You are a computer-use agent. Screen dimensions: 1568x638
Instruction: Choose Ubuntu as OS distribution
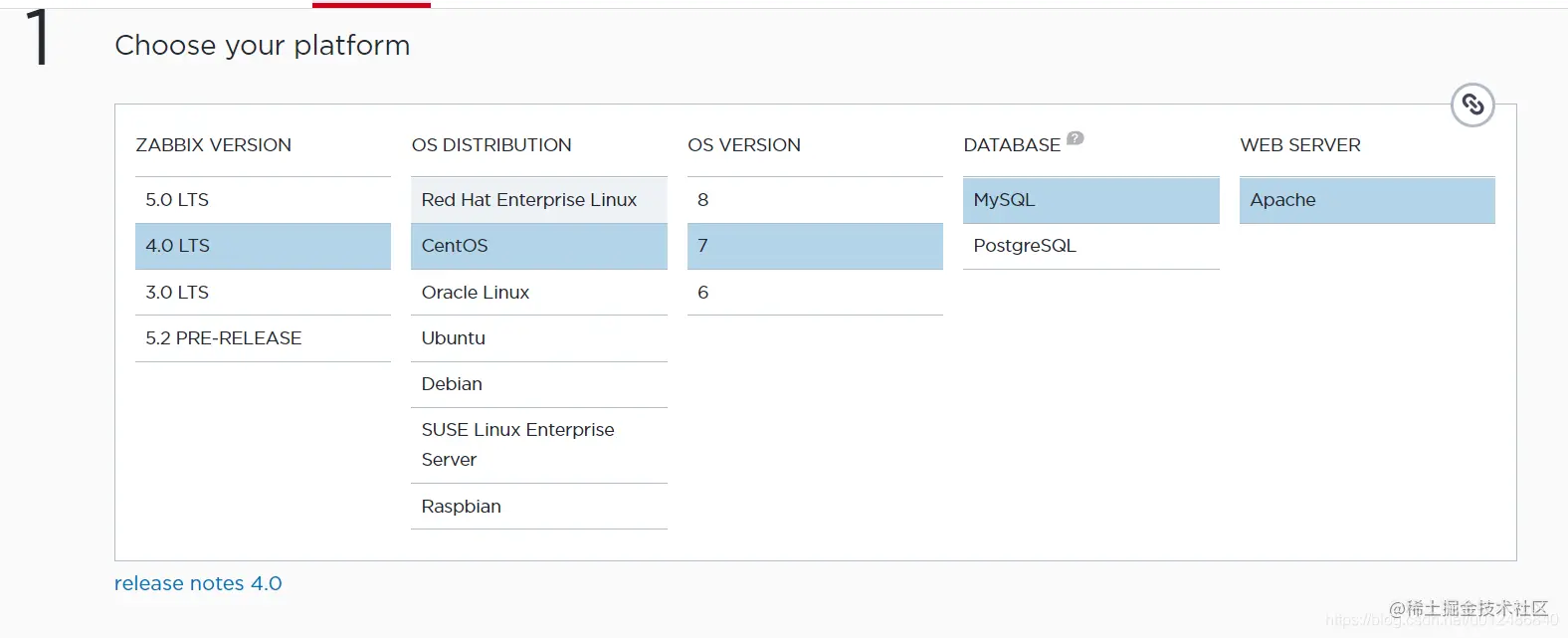539,338
